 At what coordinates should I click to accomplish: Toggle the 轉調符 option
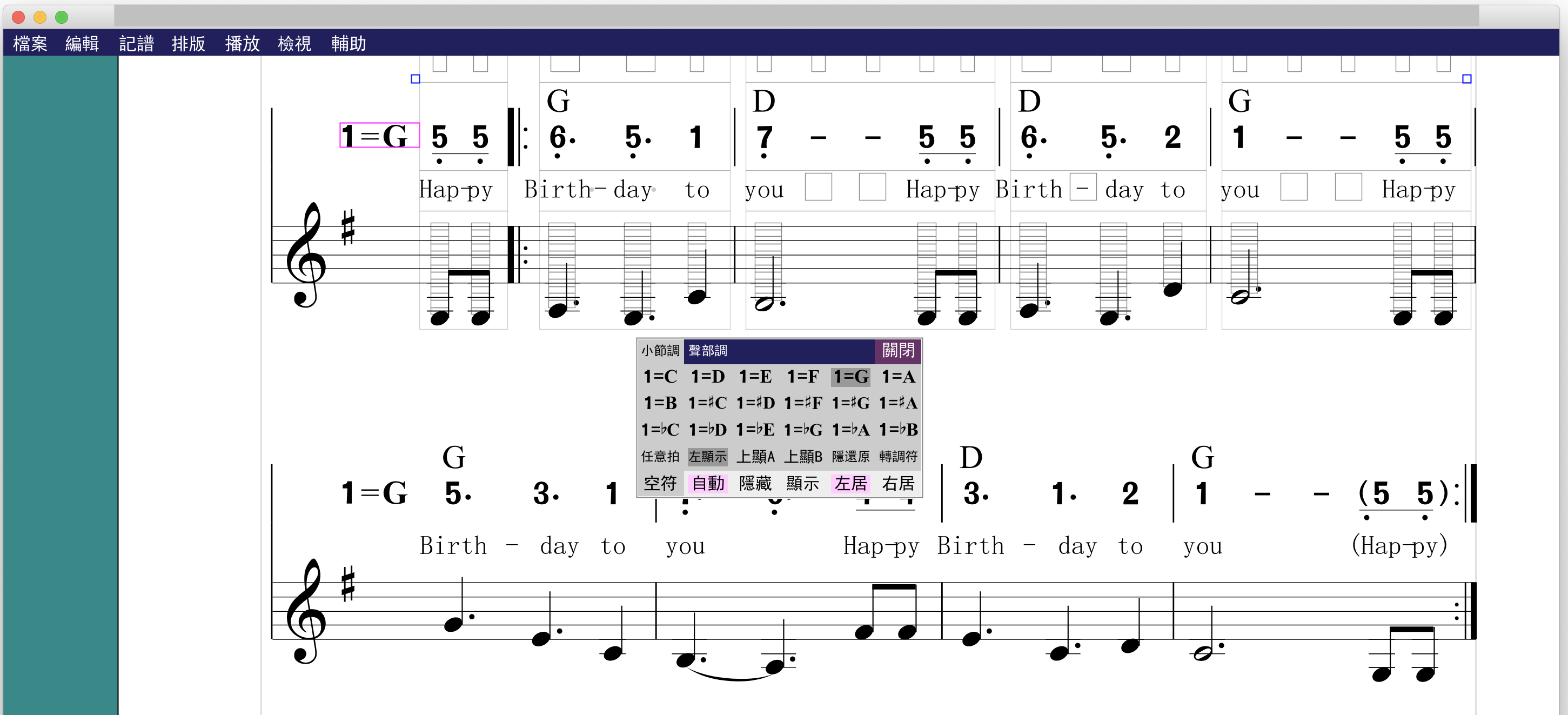899,457
